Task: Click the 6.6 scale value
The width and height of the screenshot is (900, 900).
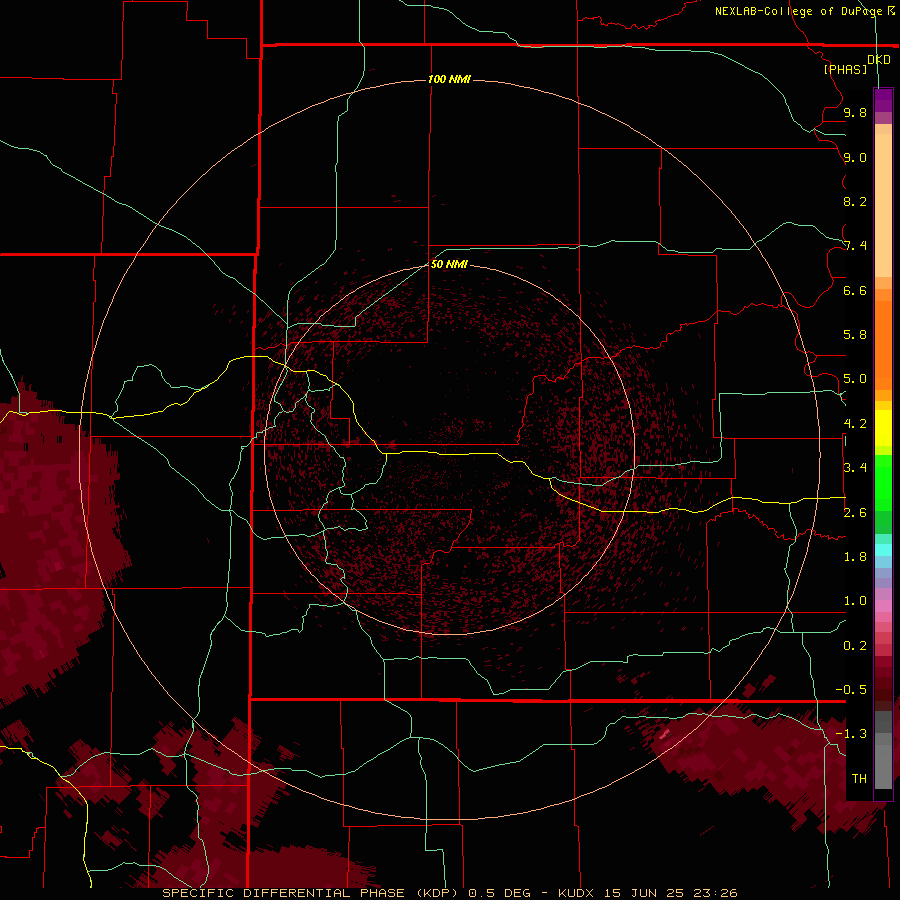Action: (855, 290)
